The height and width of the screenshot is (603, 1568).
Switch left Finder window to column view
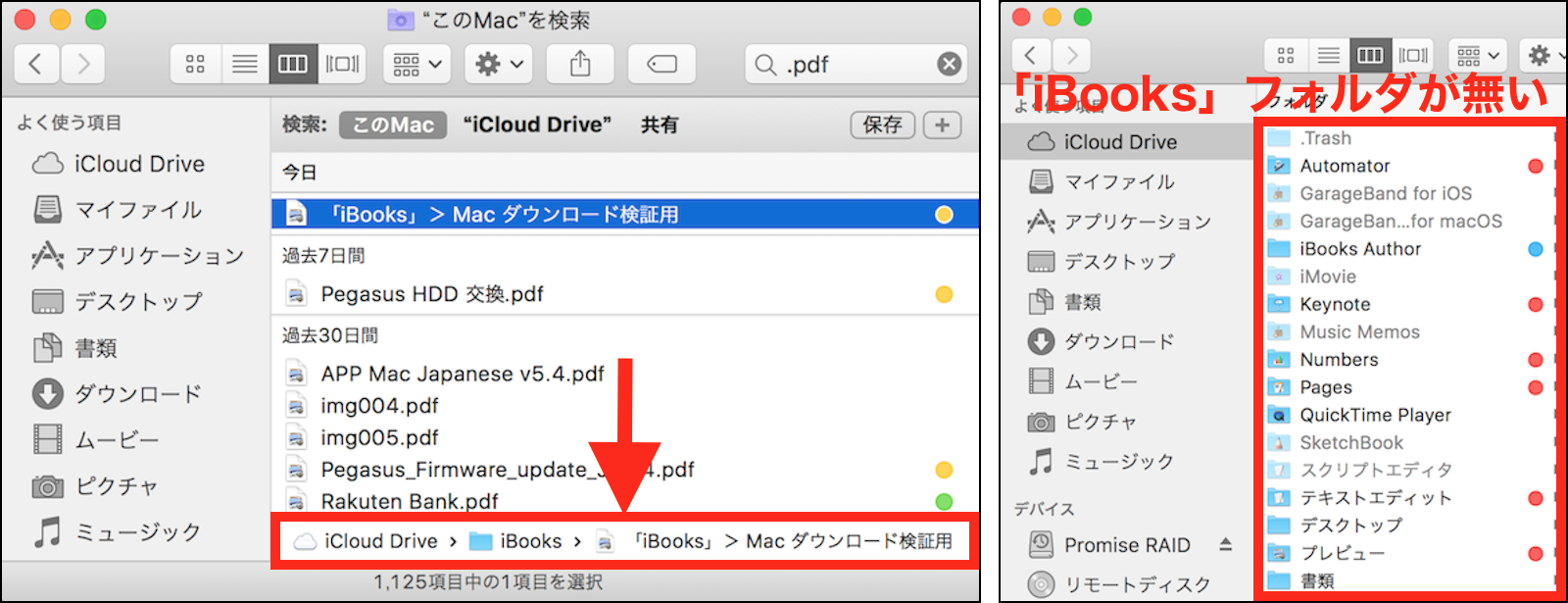(x=293, y=65)
